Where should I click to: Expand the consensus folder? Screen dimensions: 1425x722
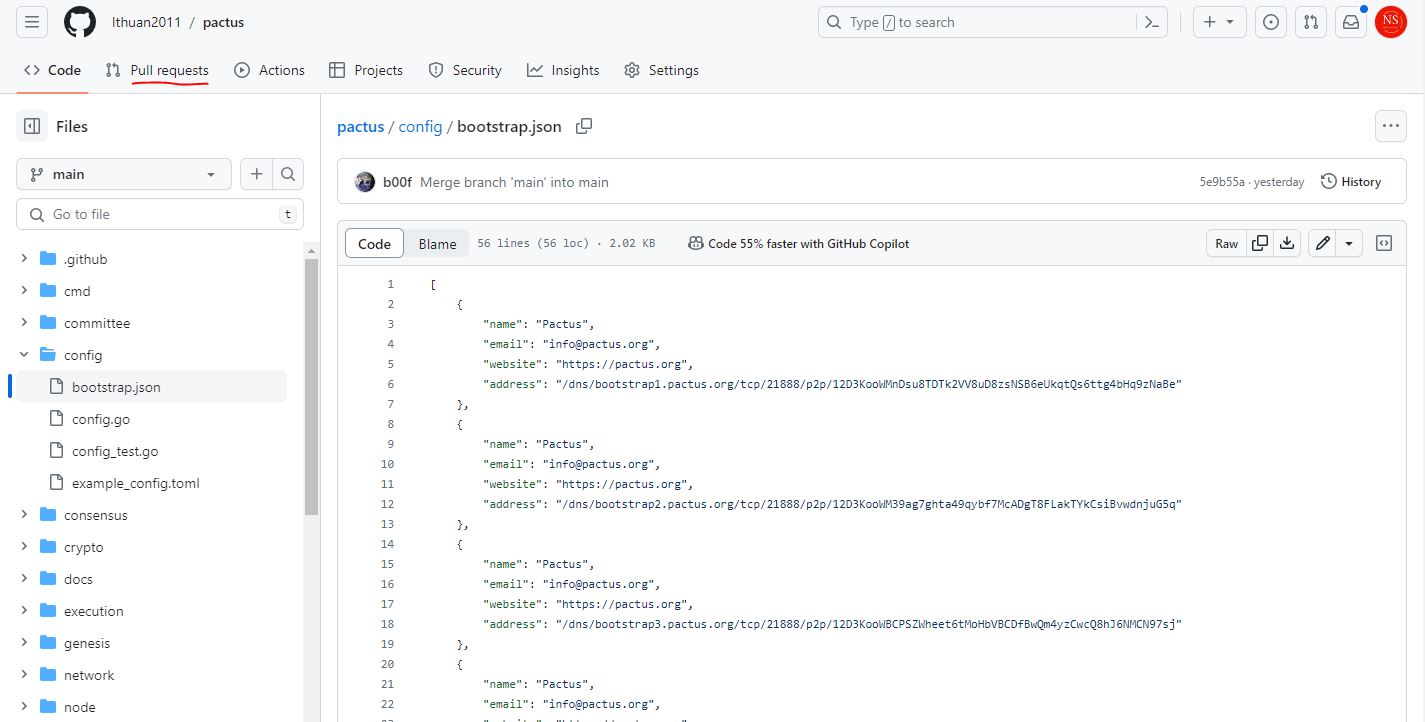pyautogui.click(x=24, y=515)
